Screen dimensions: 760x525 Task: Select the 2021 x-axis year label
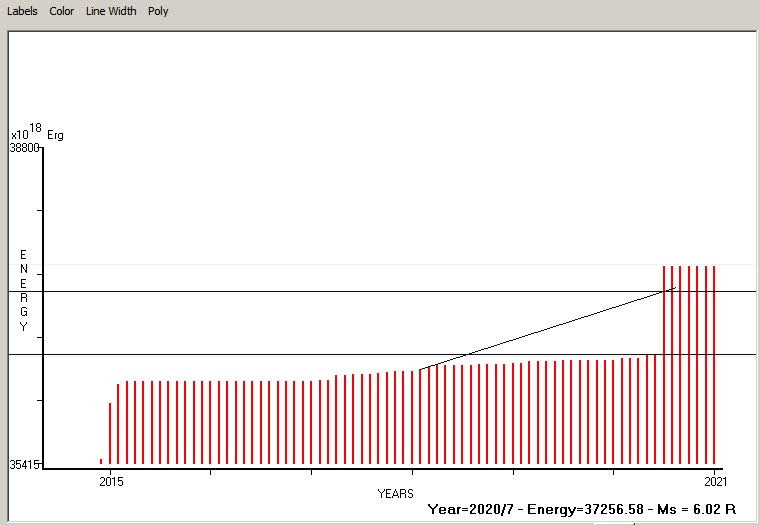click(x=715, y=482)
